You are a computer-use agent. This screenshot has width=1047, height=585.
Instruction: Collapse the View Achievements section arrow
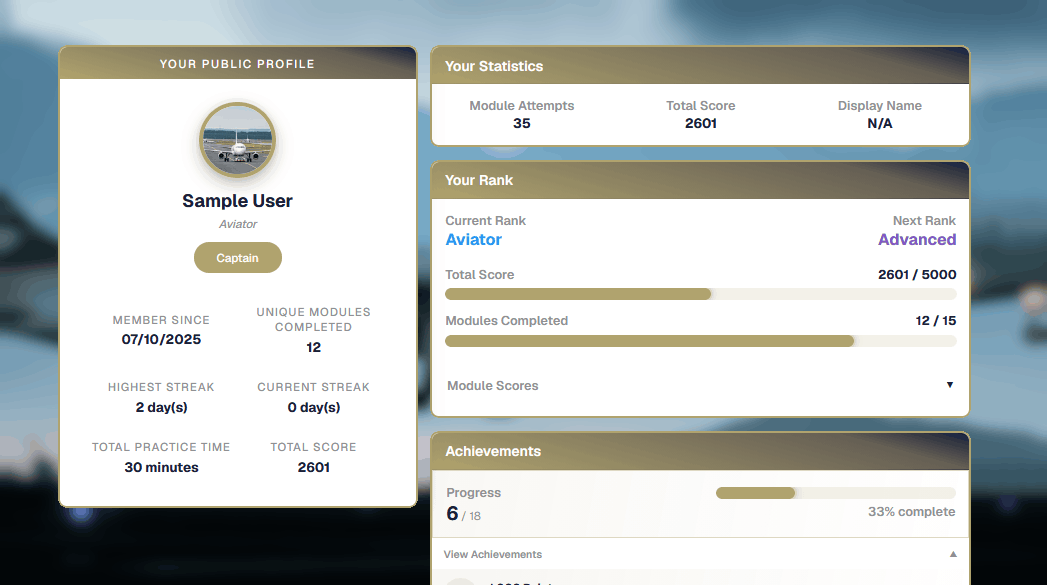[953, 554]
